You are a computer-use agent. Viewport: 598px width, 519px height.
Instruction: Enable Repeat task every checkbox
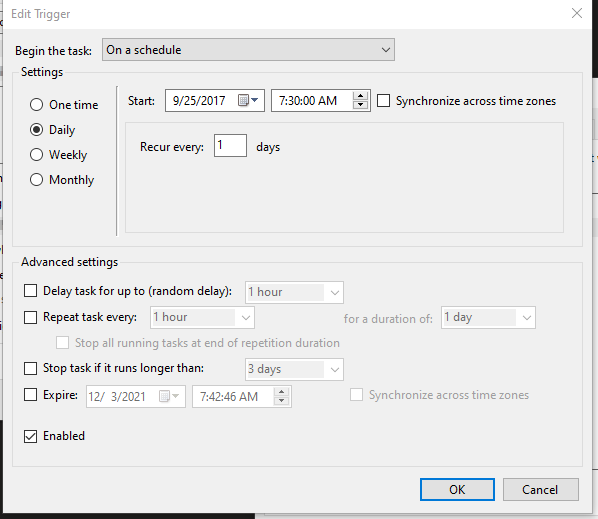click(x=31, y=317)
